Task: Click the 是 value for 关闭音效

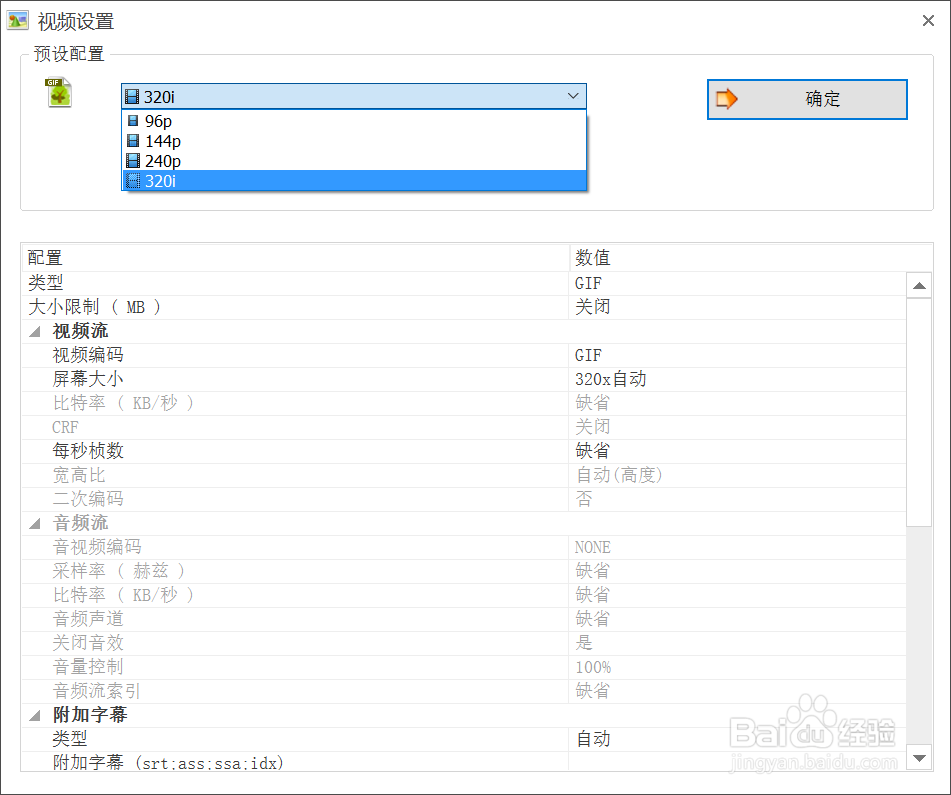Action: (583, 643)
